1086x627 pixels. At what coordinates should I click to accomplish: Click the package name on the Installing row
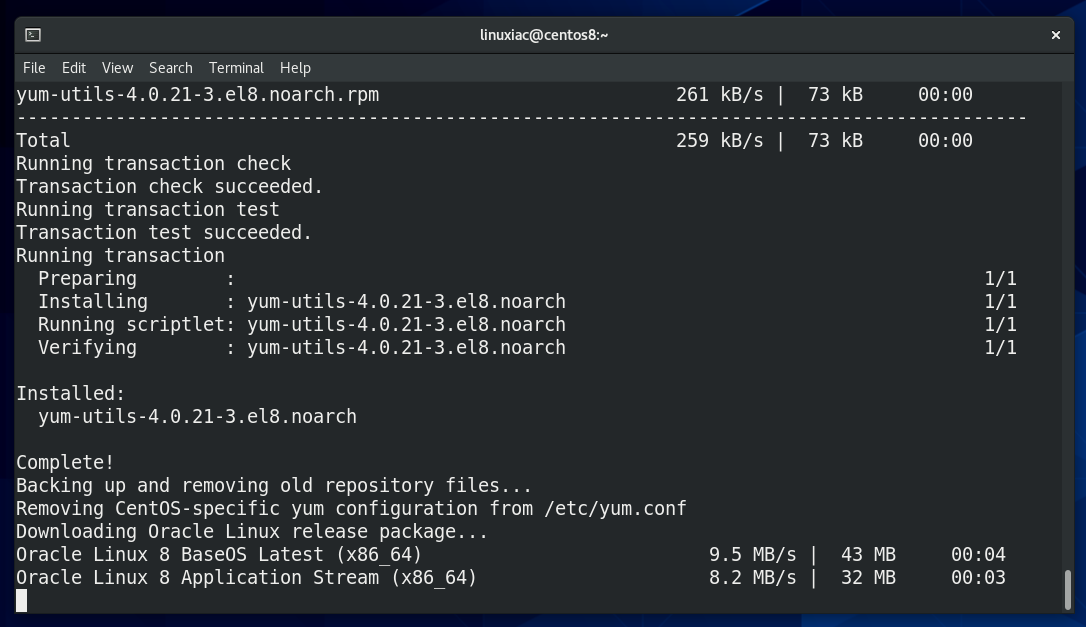(407, 301)
